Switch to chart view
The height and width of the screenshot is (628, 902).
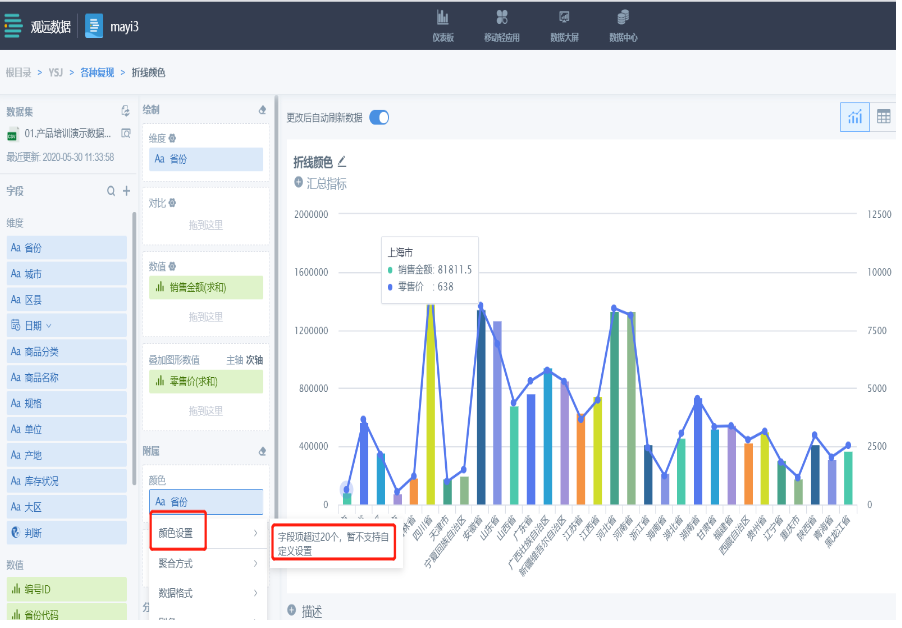click(855, 117)
